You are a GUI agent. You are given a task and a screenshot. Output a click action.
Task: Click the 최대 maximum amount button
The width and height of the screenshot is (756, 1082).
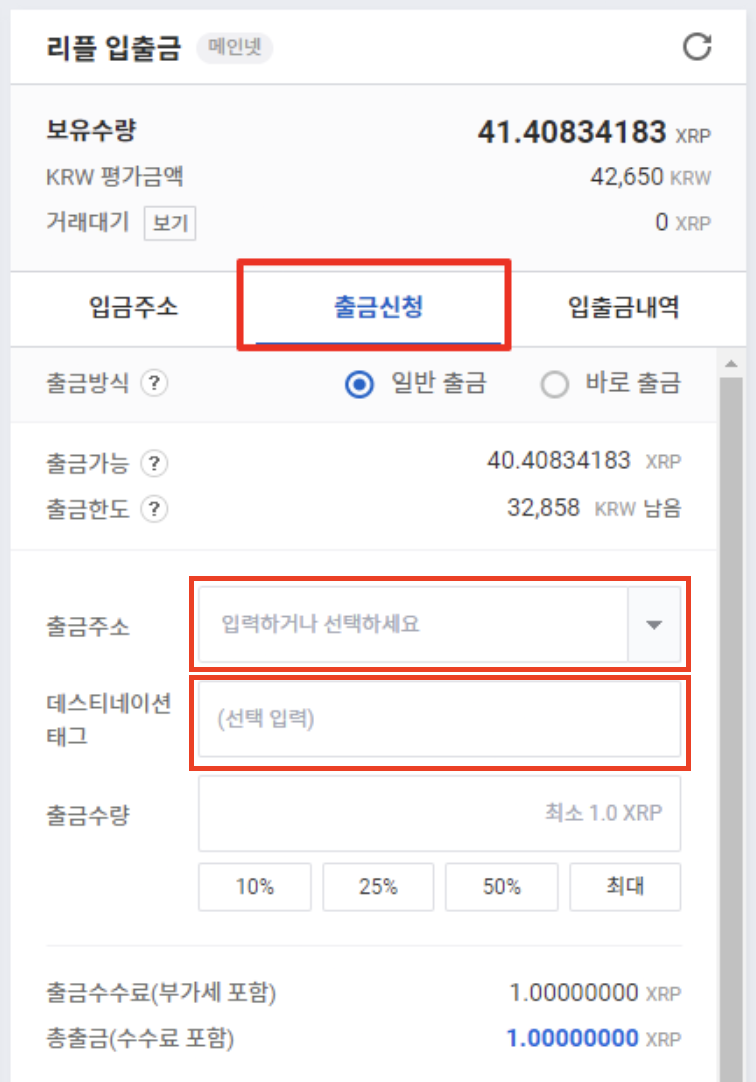point(625,886)
